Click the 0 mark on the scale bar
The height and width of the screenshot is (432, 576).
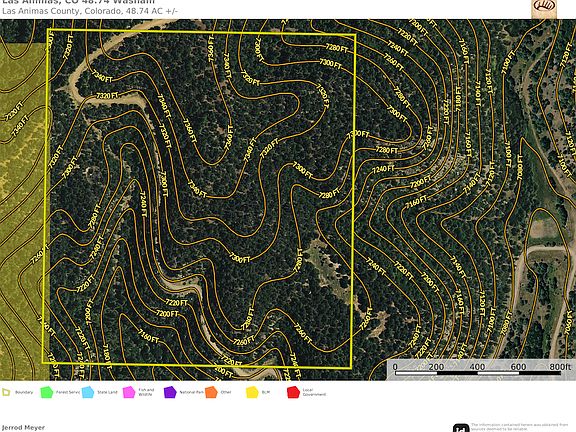pyautogui.click(x=395, y=367)
